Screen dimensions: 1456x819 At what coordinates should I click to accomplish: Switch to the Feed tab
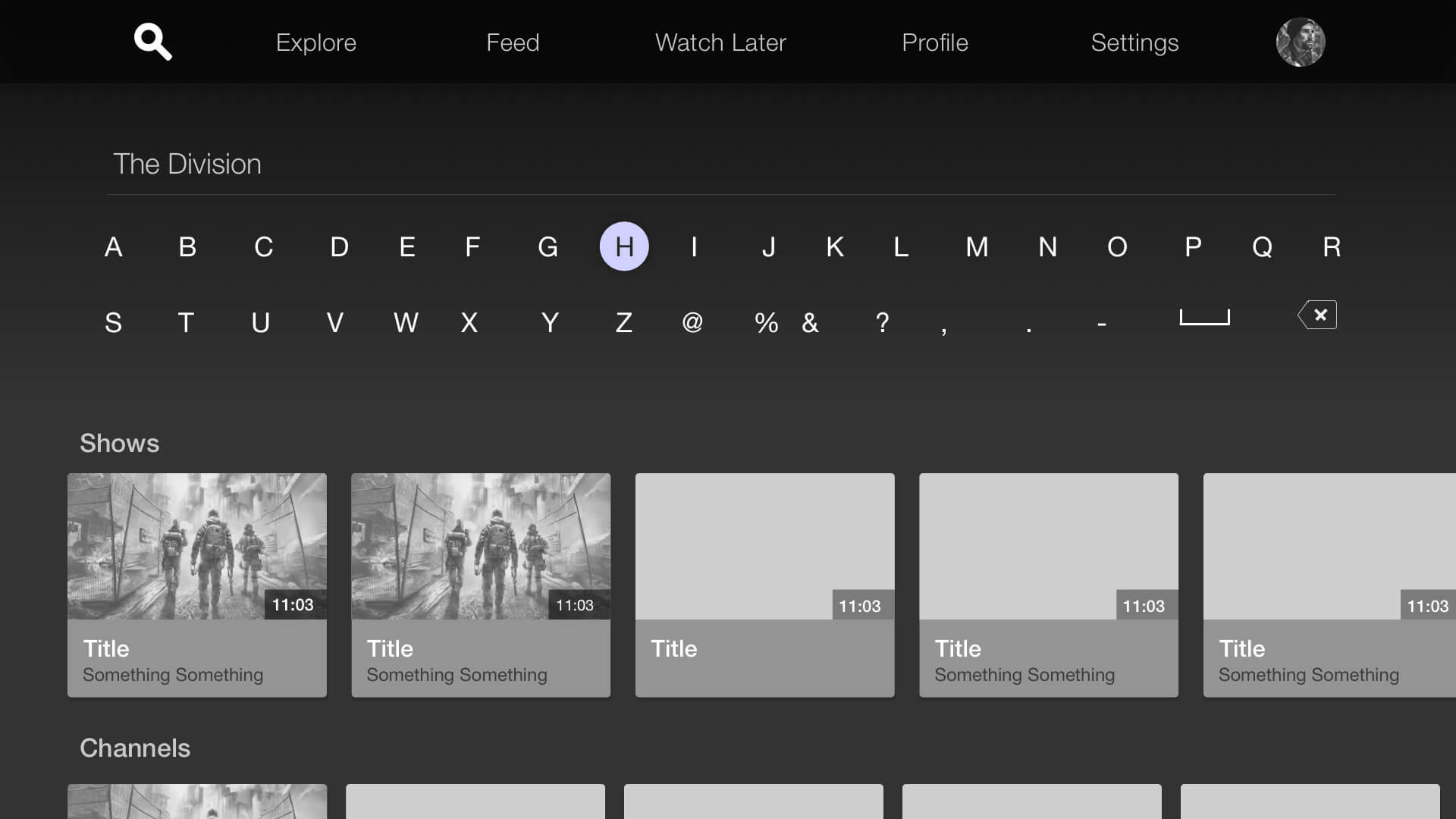[x=513, y=42]
